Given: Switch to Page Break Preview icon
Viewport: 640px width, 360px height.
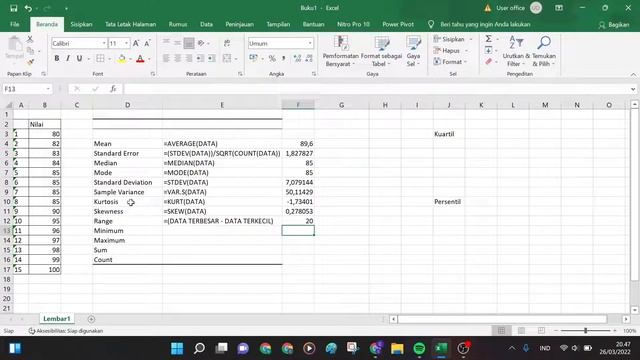Looking at the screenshot, I should [541, 331].
